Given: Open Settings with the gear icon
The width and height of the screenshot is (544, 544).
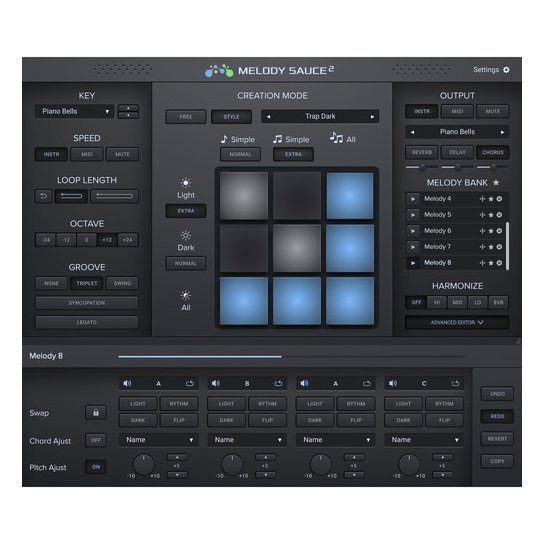Looking at the screenshot, I should pyautogui.click(x=506, y=70).
